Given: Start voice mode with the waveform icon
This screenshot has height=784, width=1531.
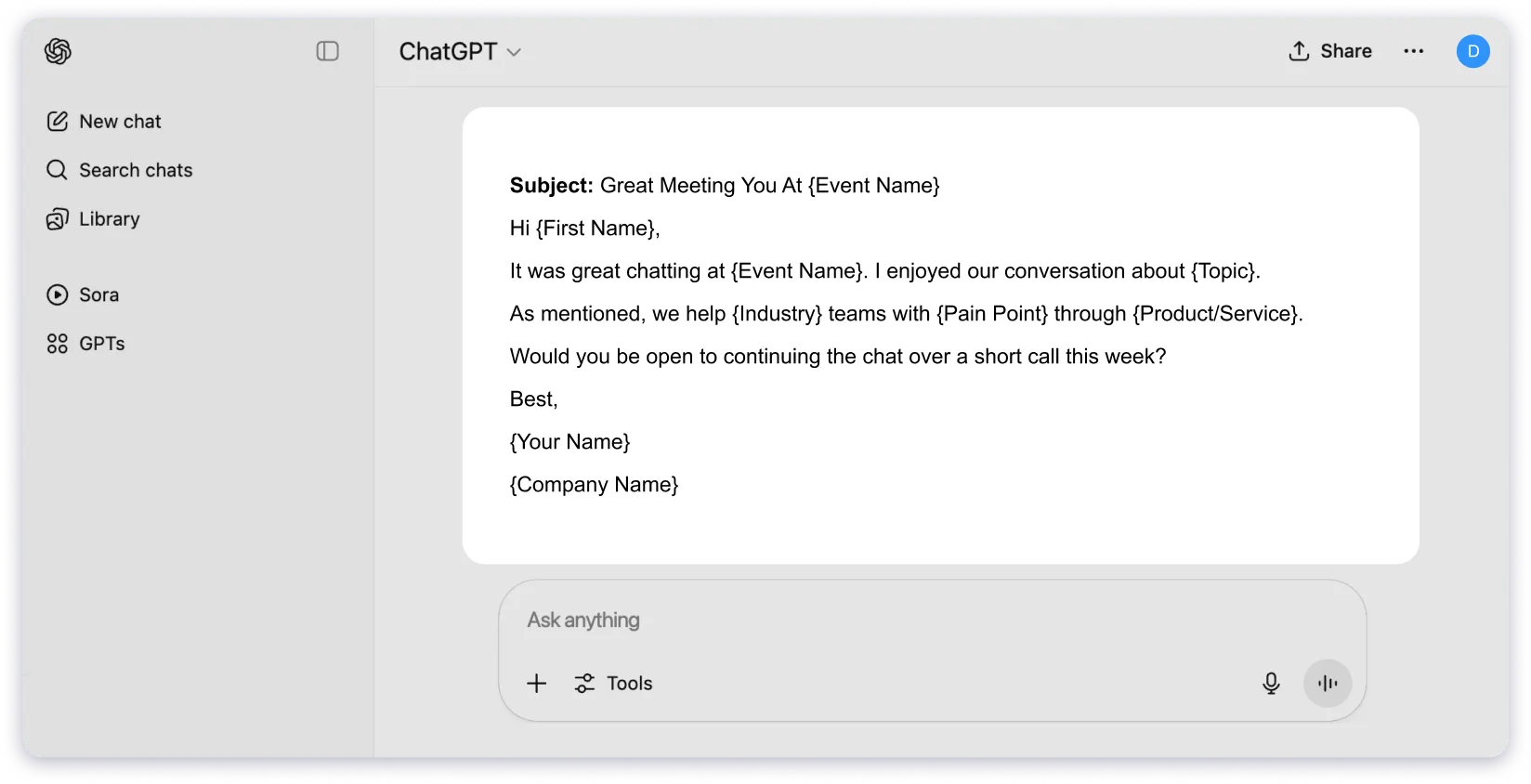Looking at the screenshot, I should [1327, 683].
